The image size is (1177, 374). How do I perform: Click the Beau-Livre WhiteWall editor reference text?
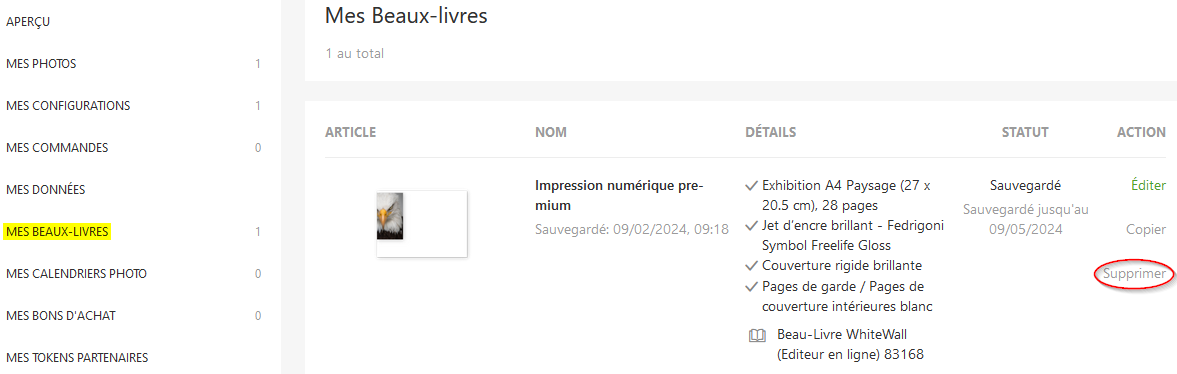click(x=850, y=344)
